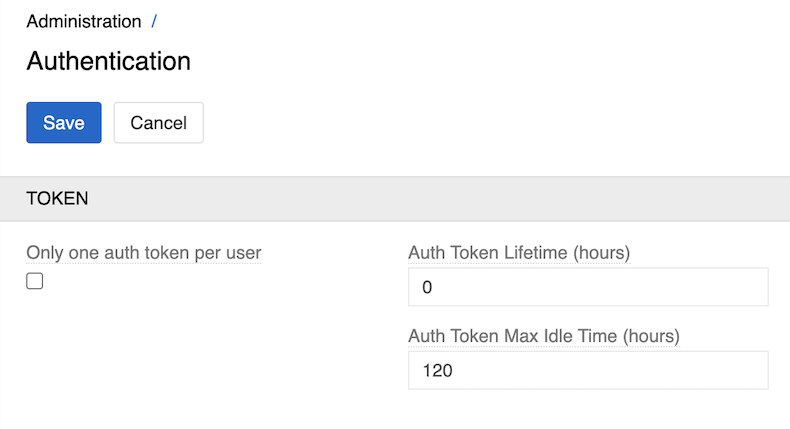
Task: Click the Save button
Action: pyautogui.click(x=63, y=123)
